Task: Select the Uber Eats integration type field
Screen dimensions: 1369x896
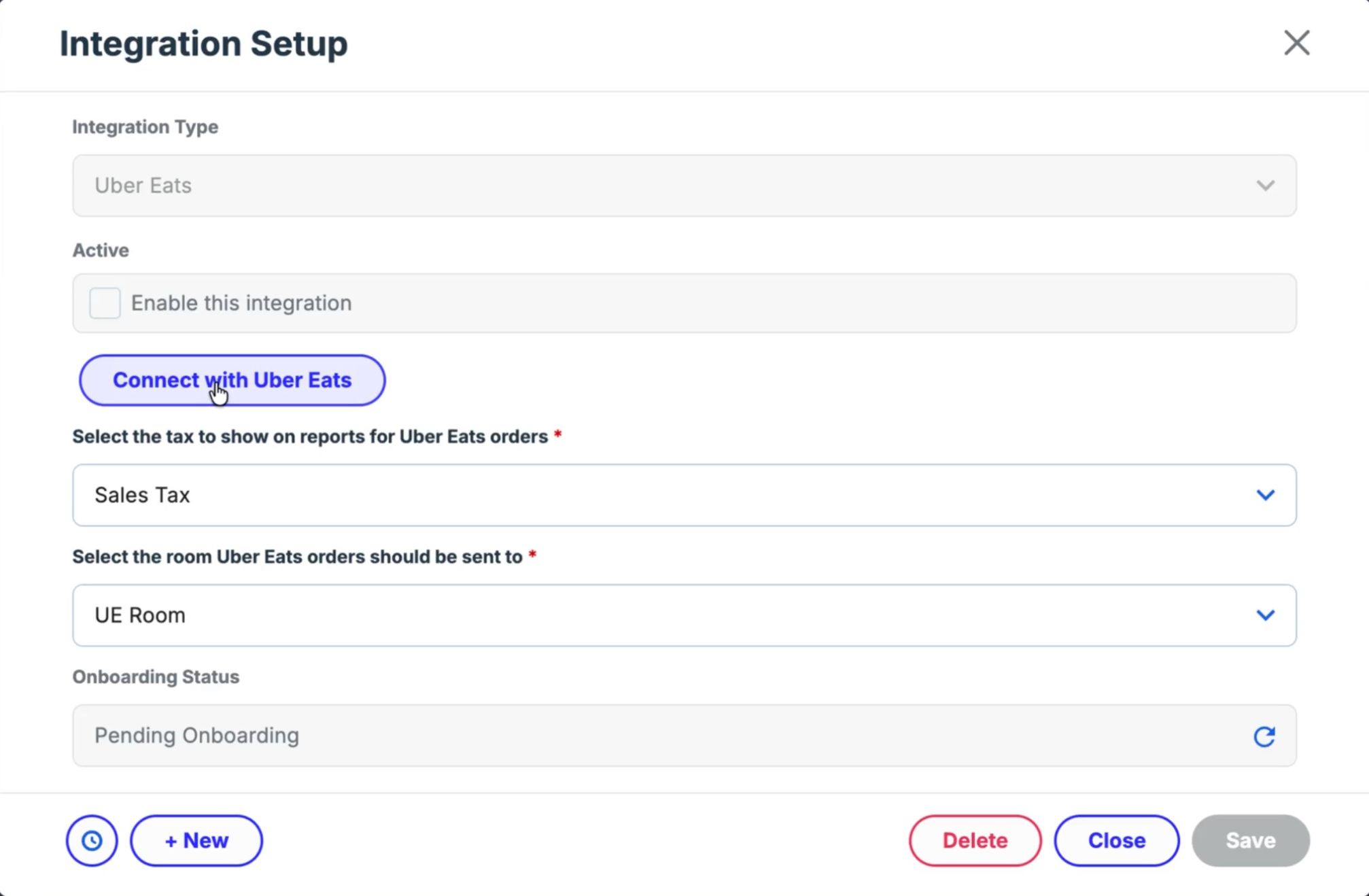Action: click(x=684, y=186)
